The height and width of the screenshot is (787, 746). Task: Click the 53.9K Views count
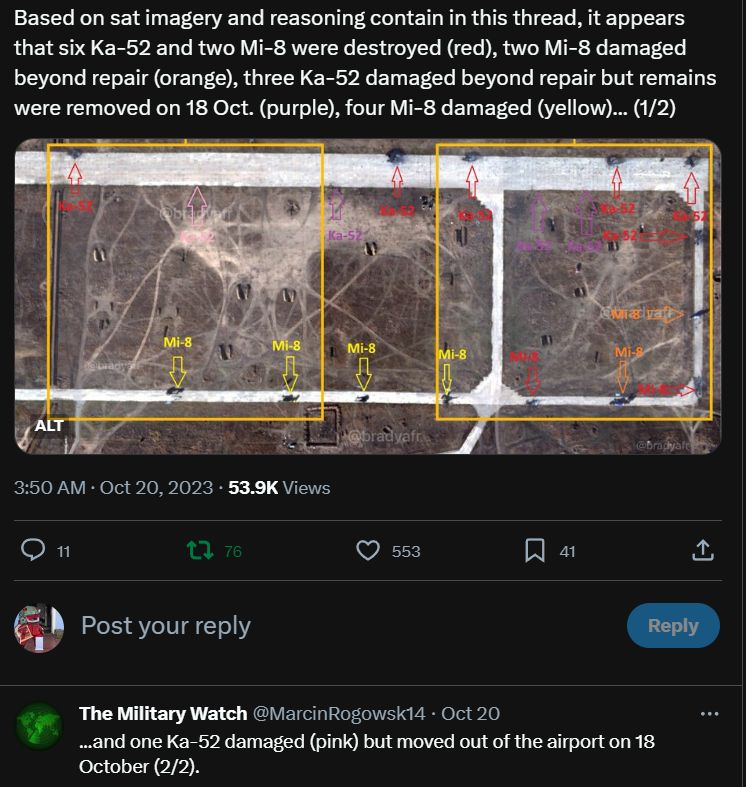point(279,488)
